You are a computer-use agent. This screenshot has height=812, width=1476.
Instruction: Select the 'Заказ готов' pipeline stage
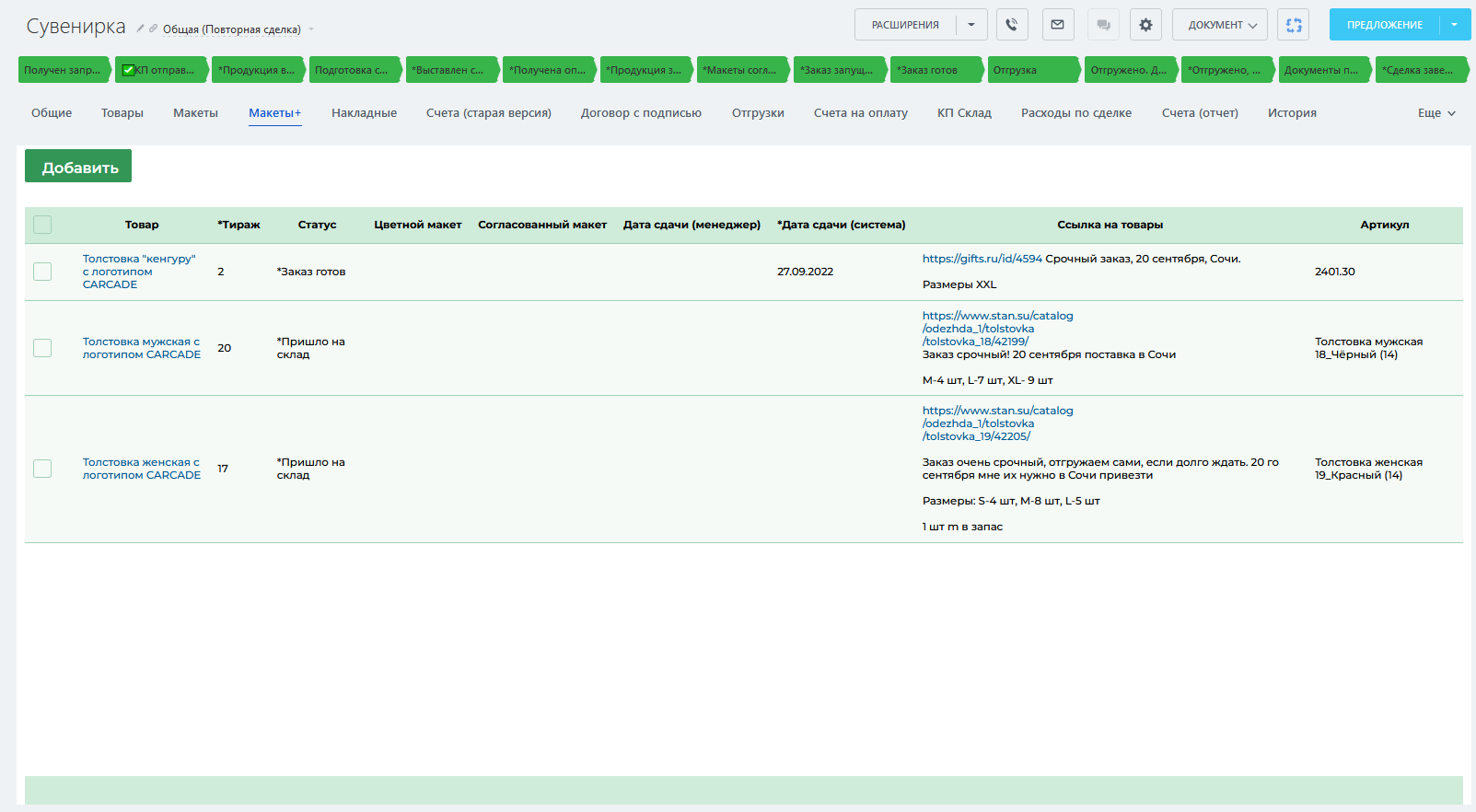click(934, 70)
